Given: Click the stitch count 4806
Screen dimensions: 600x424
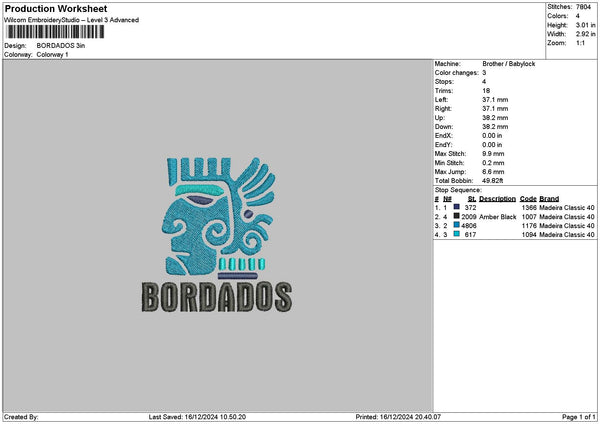Looking at the screenshot, I should [469, 226].
